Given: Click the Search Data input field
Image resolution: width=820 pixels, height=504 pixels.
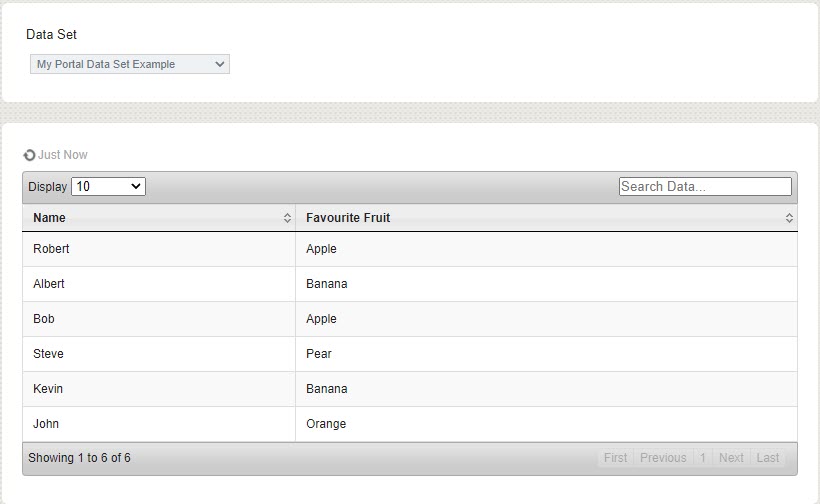Looking at the screenshot, I should (705, 187).
